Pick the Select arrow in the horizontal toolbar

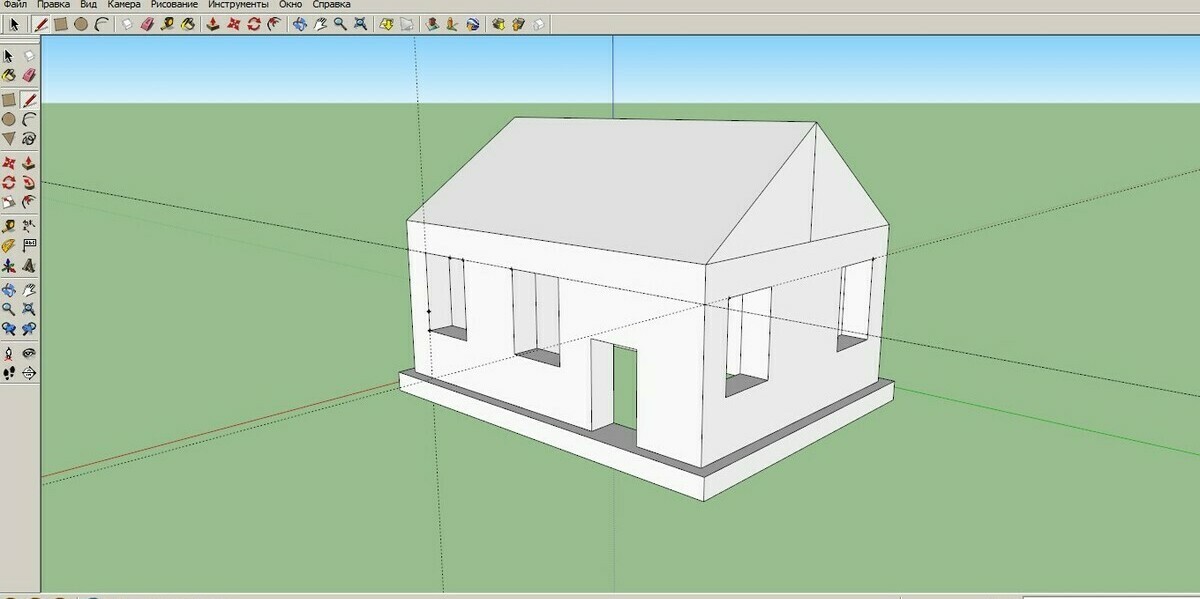pos(14,24)
